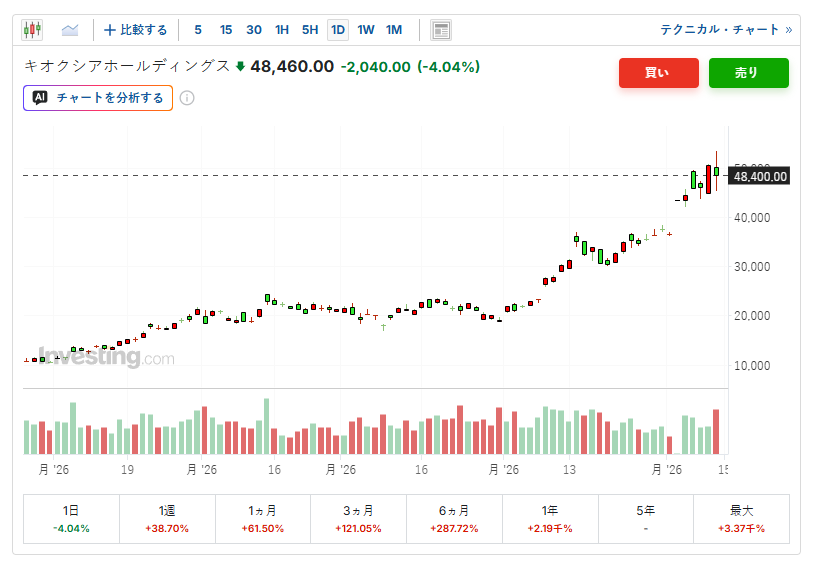Click the plus 比較する compare button
The width and height of the screenshot is (813, 568).
point(135,30)
